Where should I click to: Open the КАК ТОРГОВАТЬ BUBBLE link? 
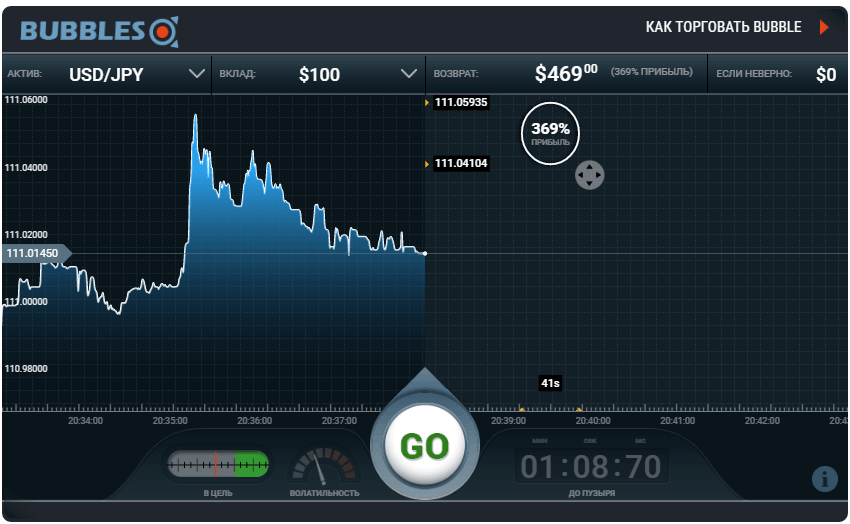723,27
